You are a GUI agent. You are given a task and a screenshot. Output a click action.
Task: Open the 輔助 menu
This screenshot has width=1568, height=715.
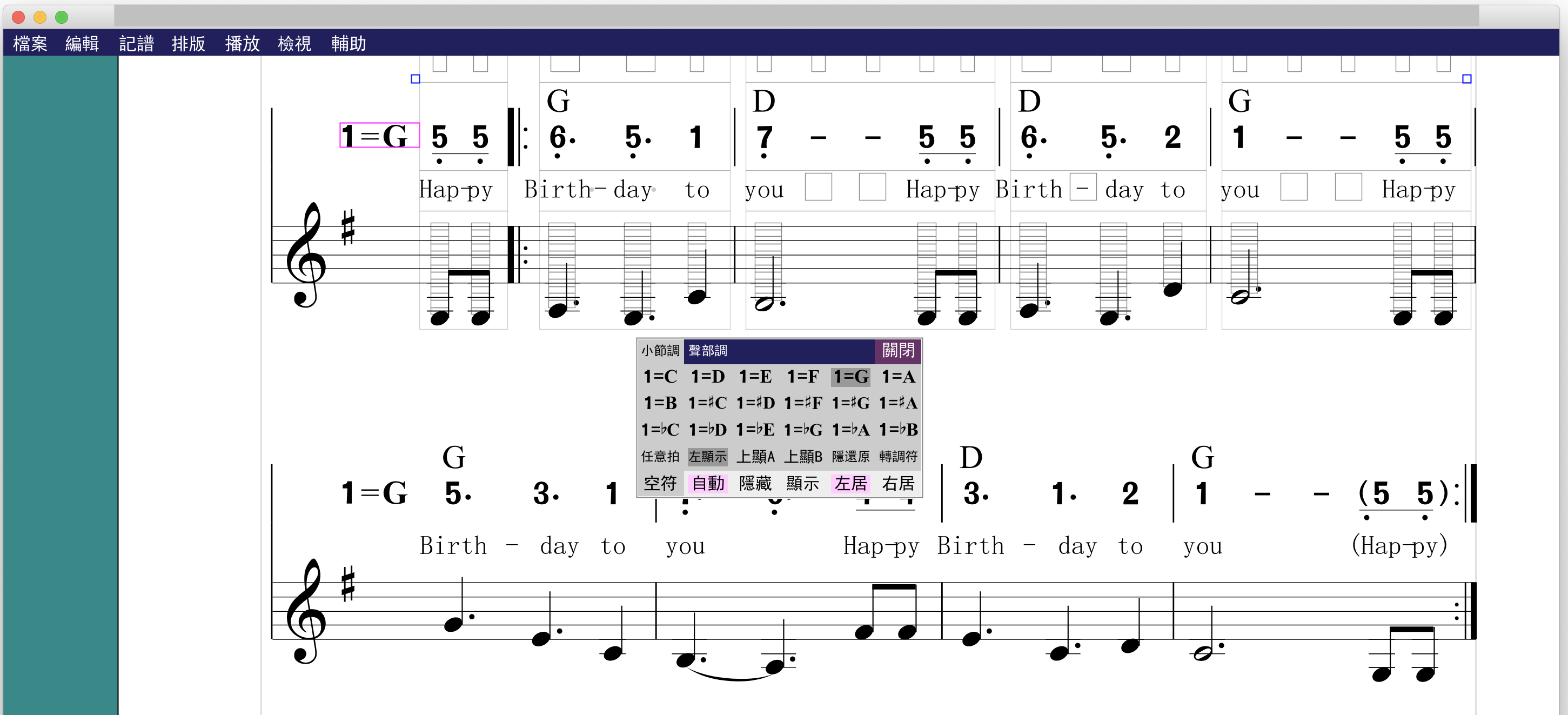point(348,43)
